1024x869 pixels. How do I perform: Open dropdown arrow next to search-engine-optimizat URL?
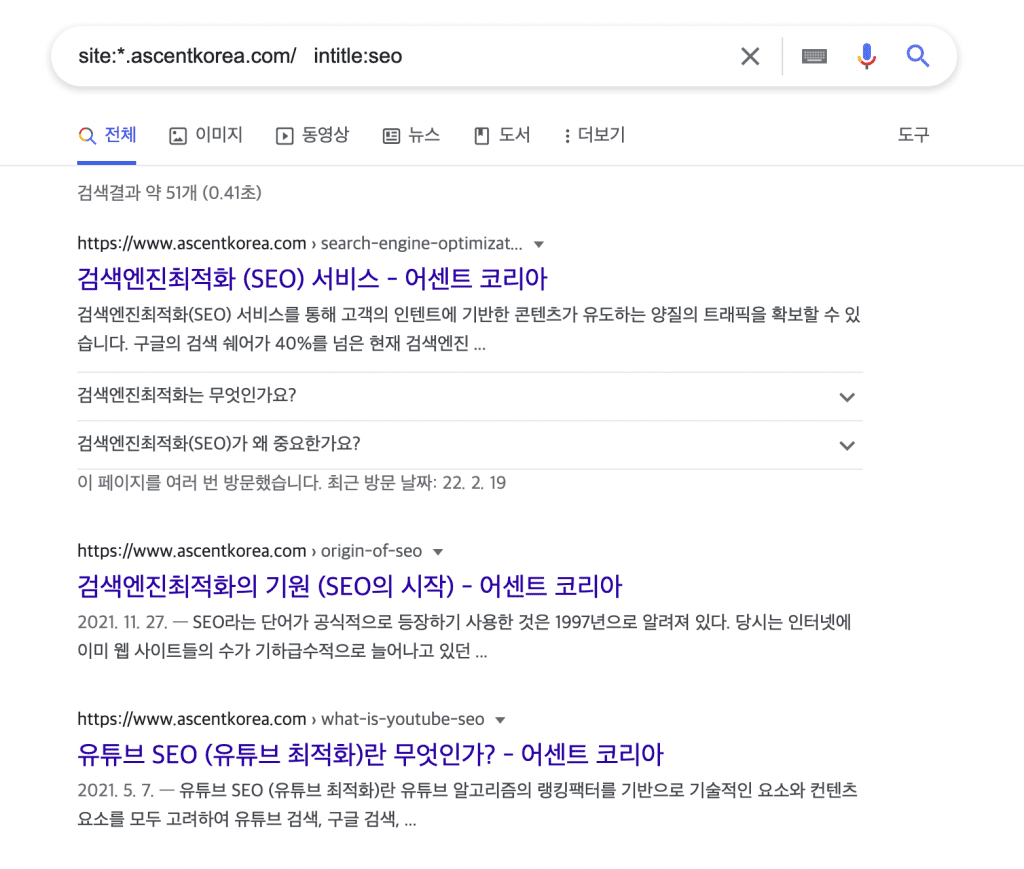coord(539,245)
